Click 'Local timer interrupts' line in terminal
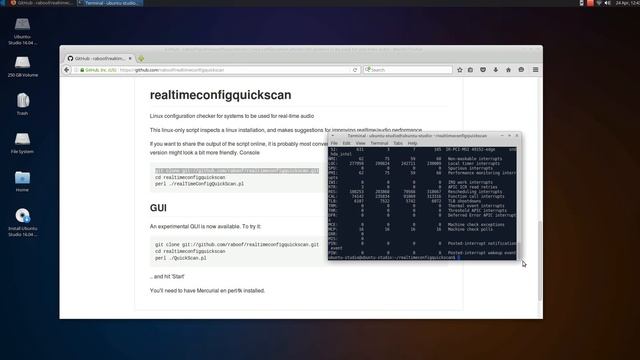The height and width of the screenshot is (360, 640). pos(473,163)
